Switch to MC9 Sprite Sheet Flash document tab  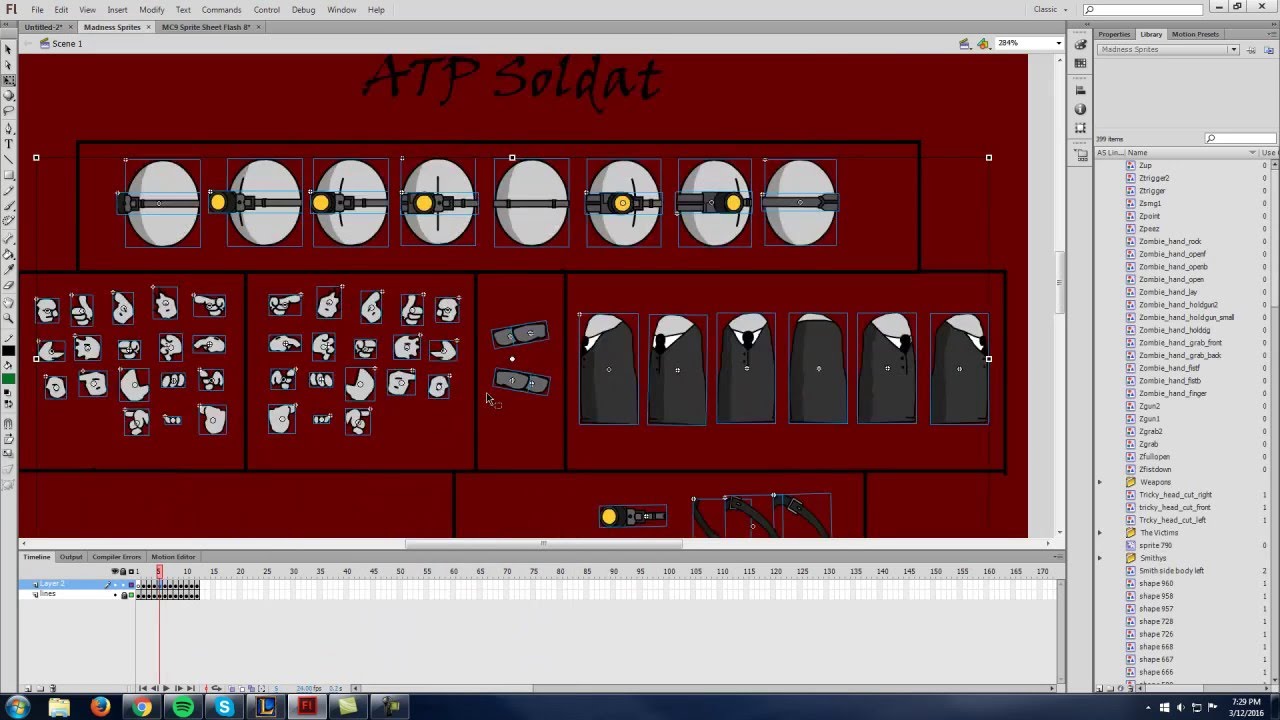click(x=206, y=27)
